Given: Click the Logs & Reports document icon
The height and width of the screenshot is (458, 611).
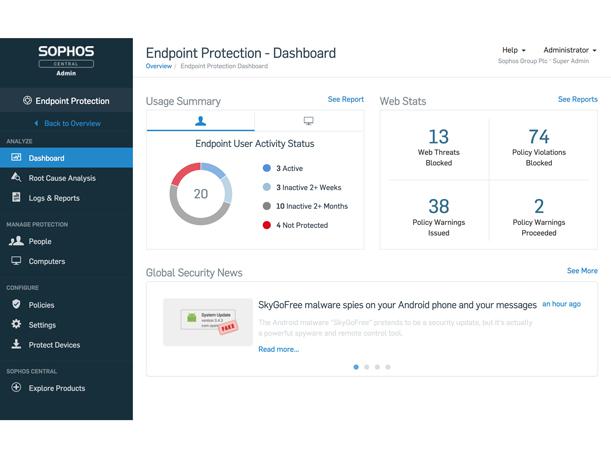Looking at the screenshot, I should (x=16, y=197).
